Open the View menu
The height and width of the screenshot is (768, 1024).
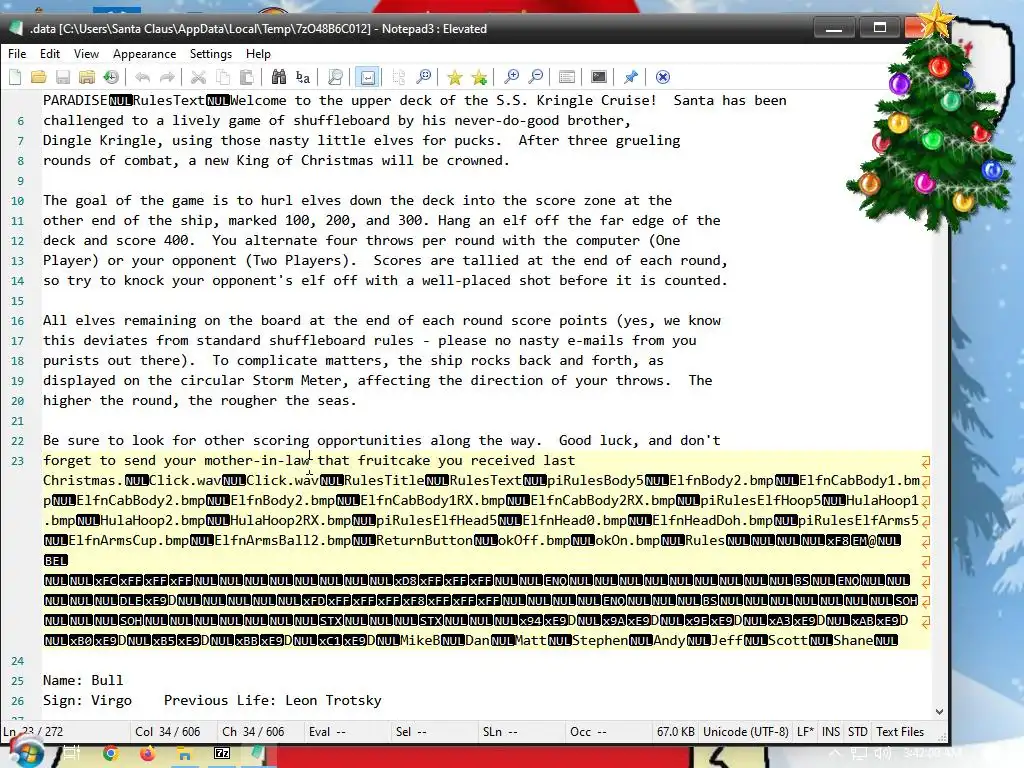tap(86, 54)
